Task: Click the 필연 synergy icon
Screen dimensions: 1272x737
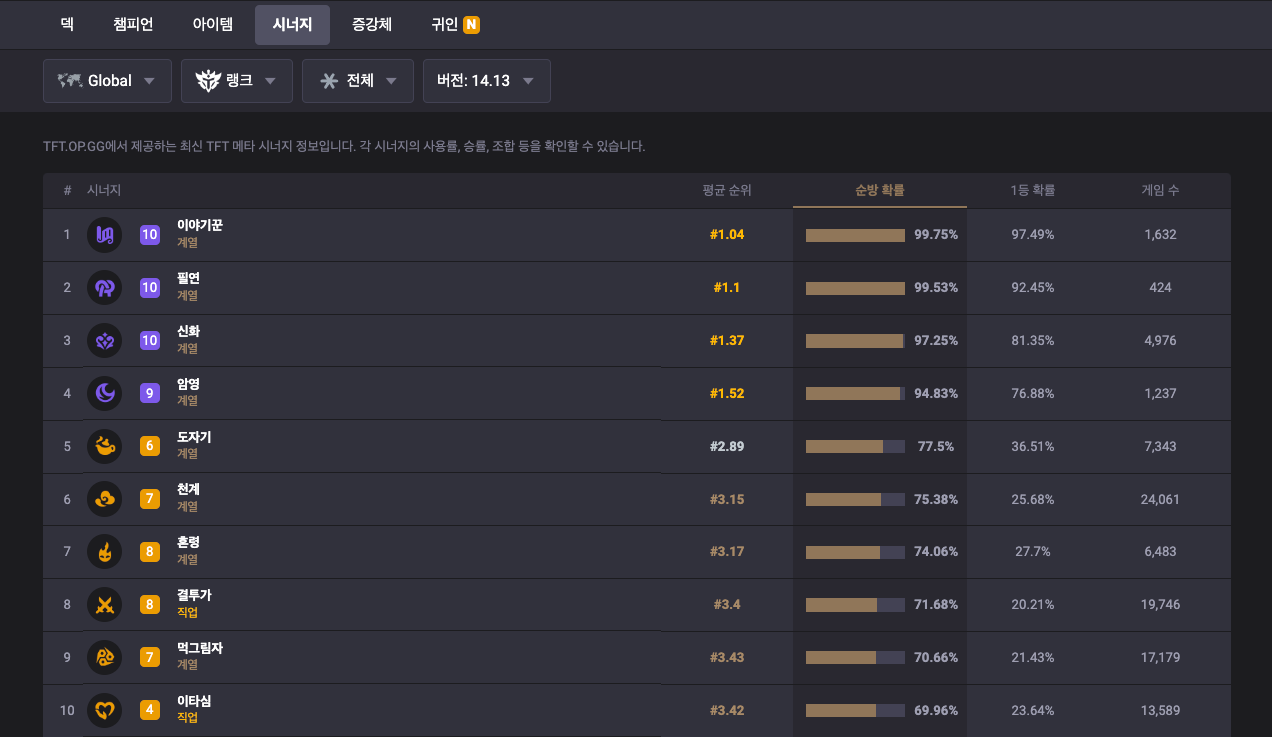Action: pos(104,288)
